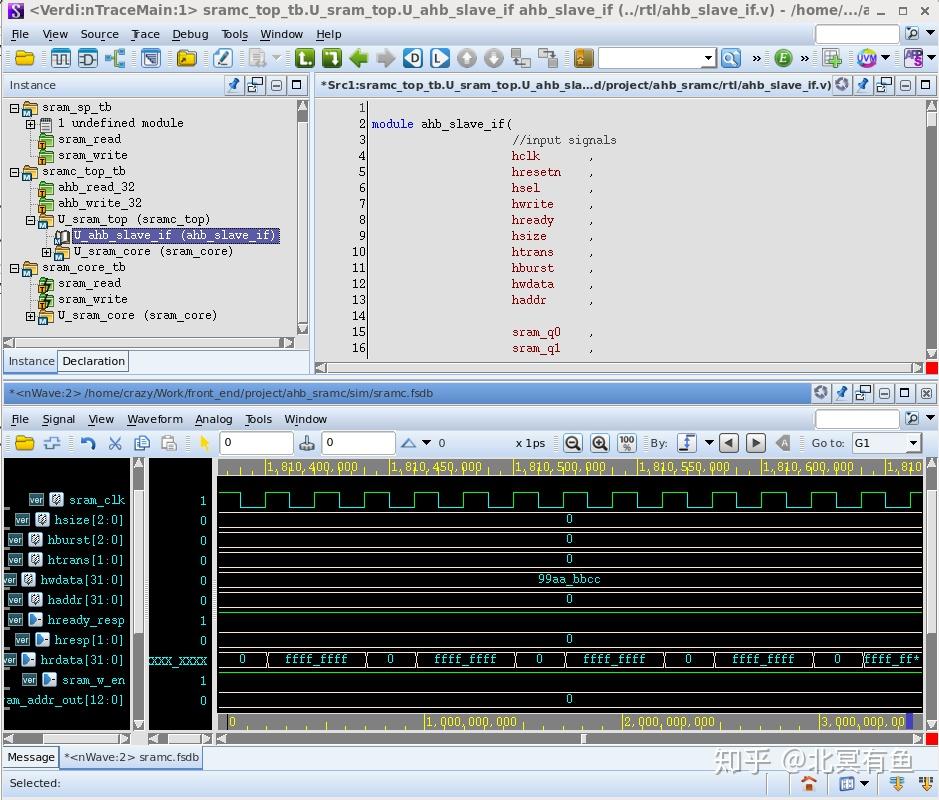The width and height of the screenshot is (939, 800).
Task: Click the scissors cut icon in nWave
Action: (x=115, y=443)
